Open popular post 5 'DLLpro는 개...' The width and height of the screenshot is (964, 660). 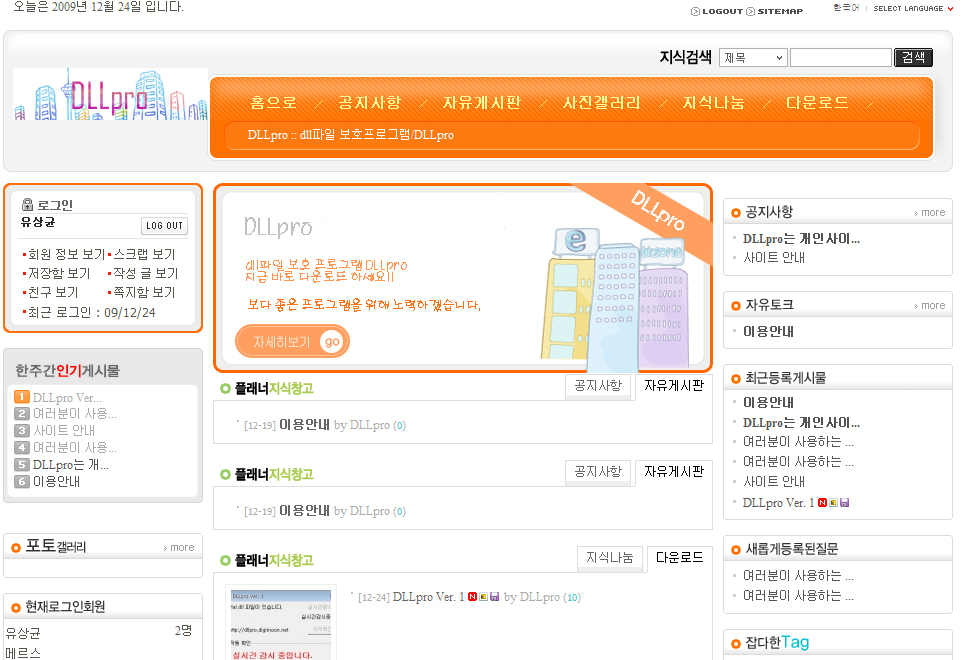71,465
